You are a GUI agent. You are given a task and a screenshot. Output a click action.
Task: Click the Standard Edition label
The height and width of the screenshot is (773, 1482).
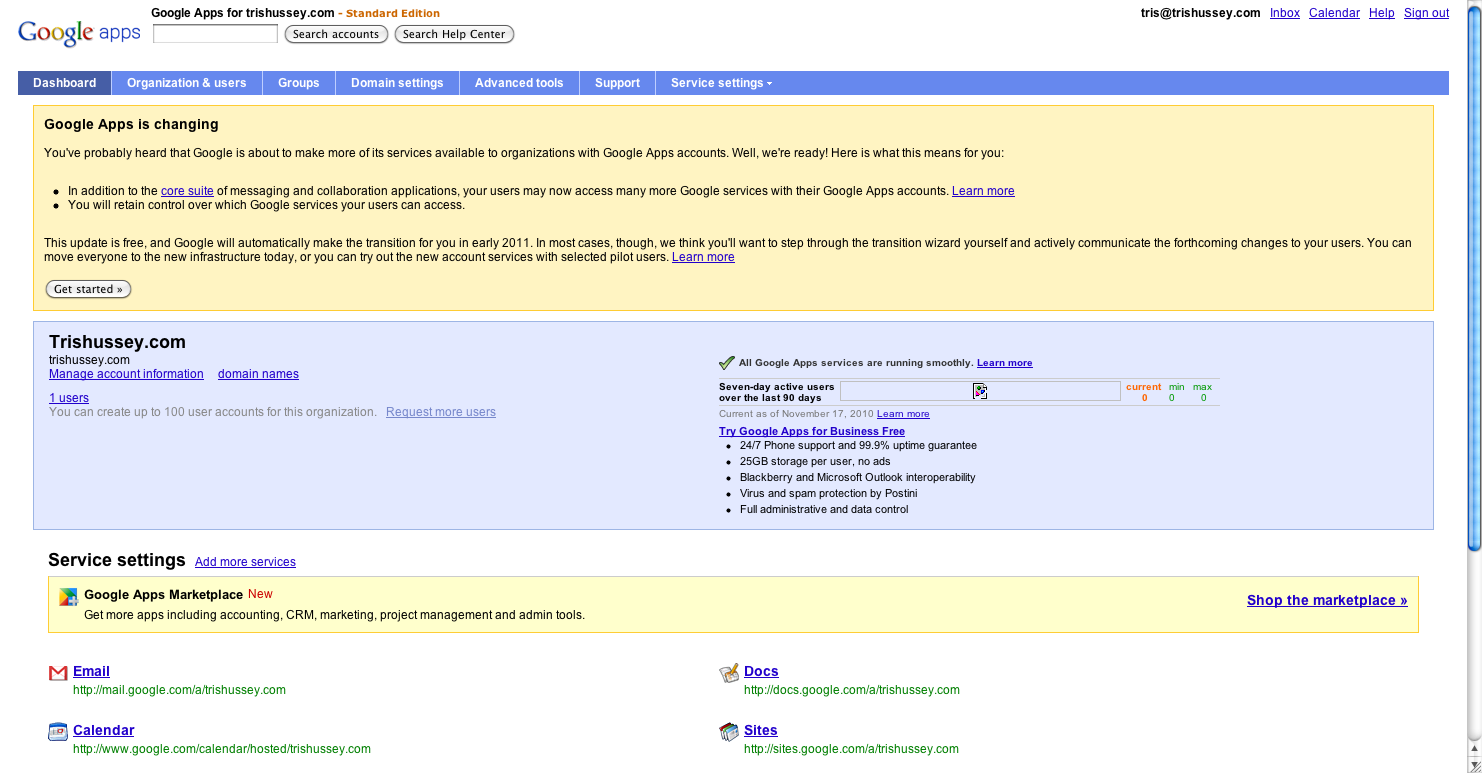pyautogui.click(x=393, y=14)
